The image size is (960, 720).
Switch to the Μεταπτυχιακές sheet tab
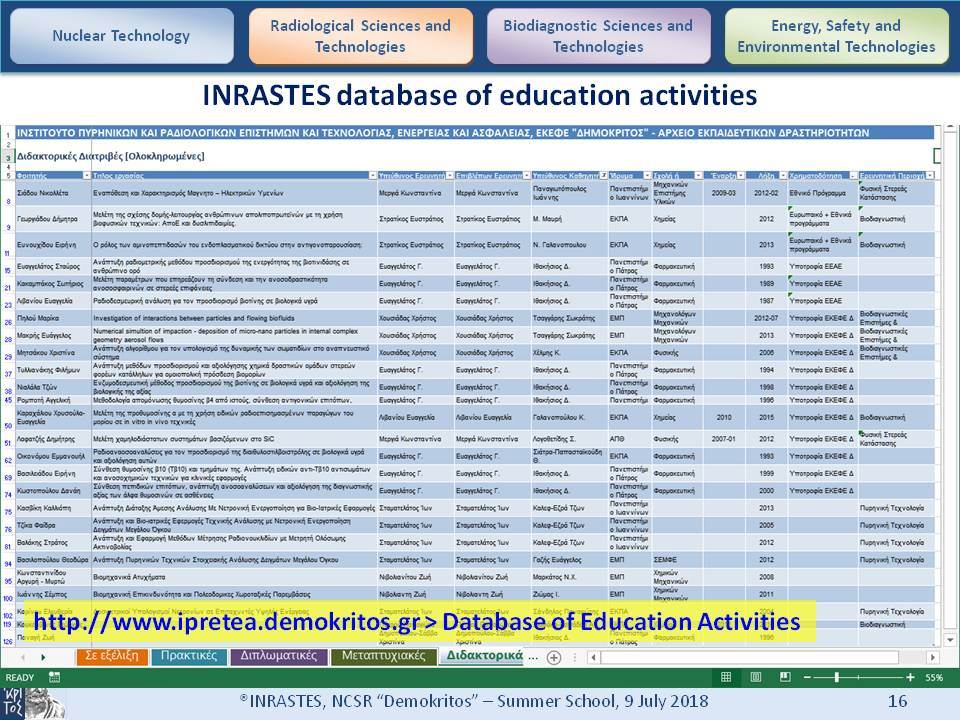[x=383, y=656]
